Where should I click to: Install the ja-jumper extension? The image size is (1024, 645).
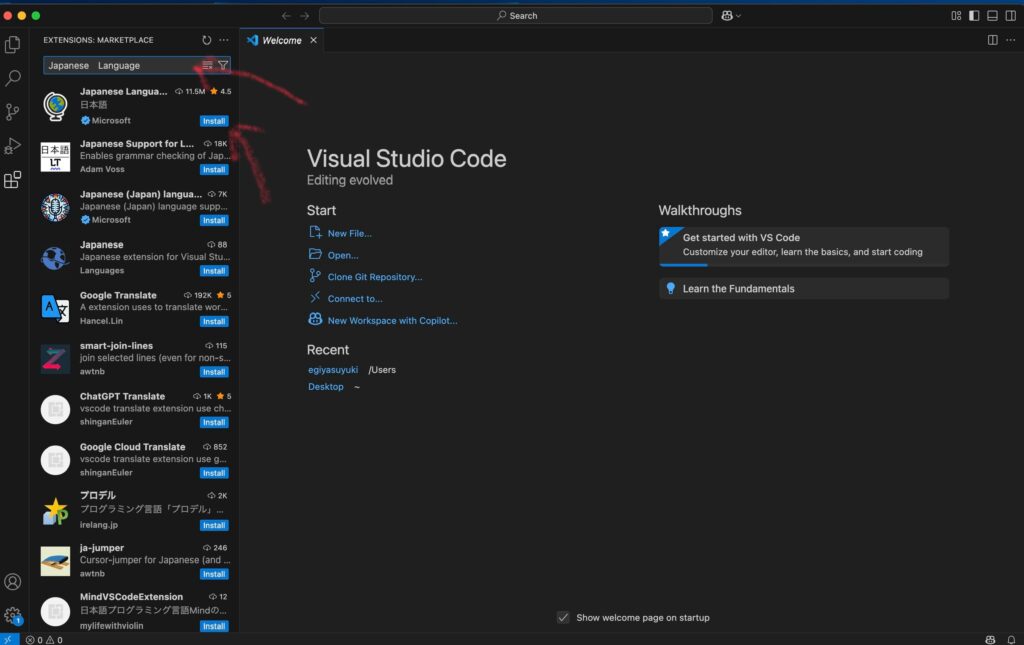click(x=214, y=574)
